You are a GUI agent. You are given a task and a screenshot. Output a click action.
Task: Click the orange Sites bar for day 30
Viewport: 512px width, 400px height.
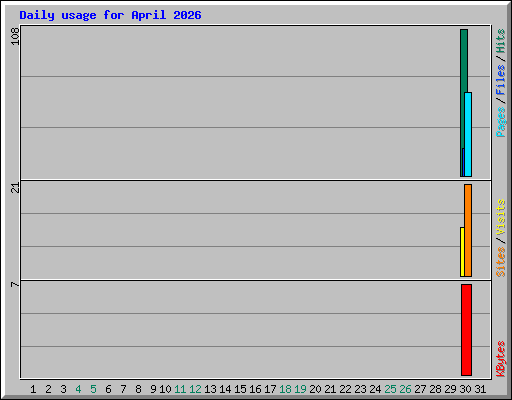[x=468, y=230]
